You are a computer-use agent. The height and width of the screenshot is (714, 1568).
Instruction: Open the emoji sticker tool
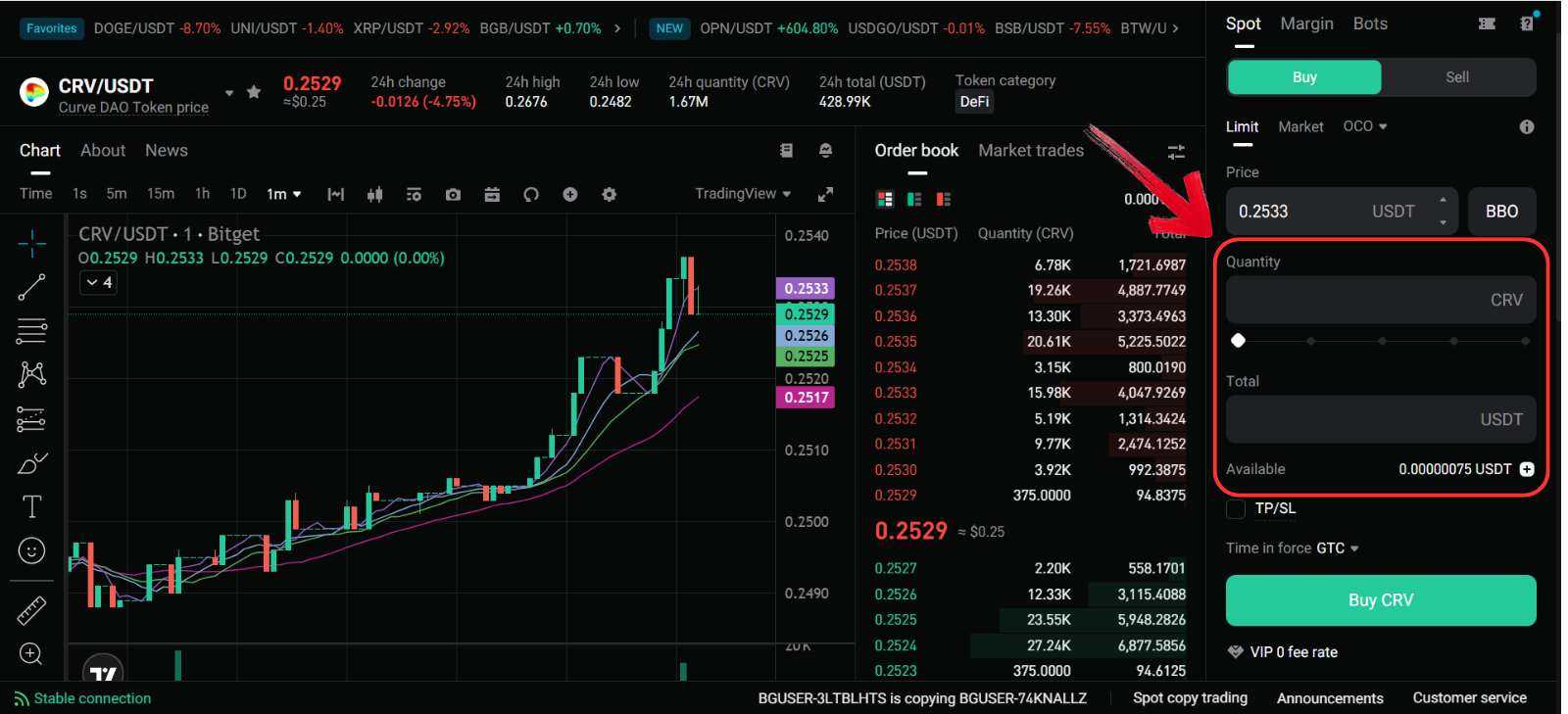tap(31, 550)
